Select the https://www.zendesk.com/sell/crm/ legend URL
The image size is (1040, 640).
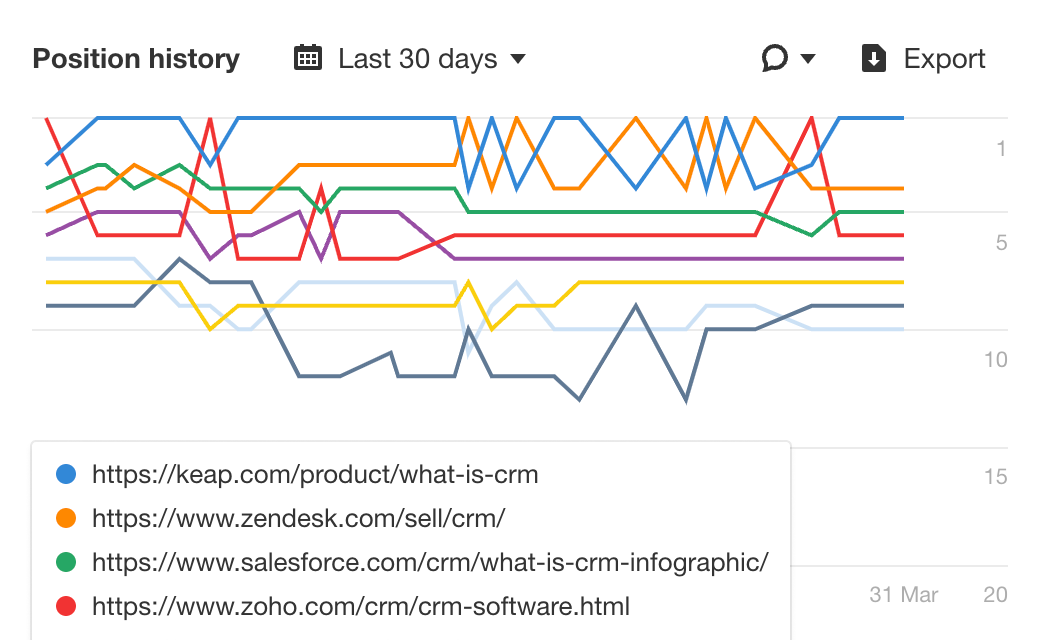tap(298, 519)
